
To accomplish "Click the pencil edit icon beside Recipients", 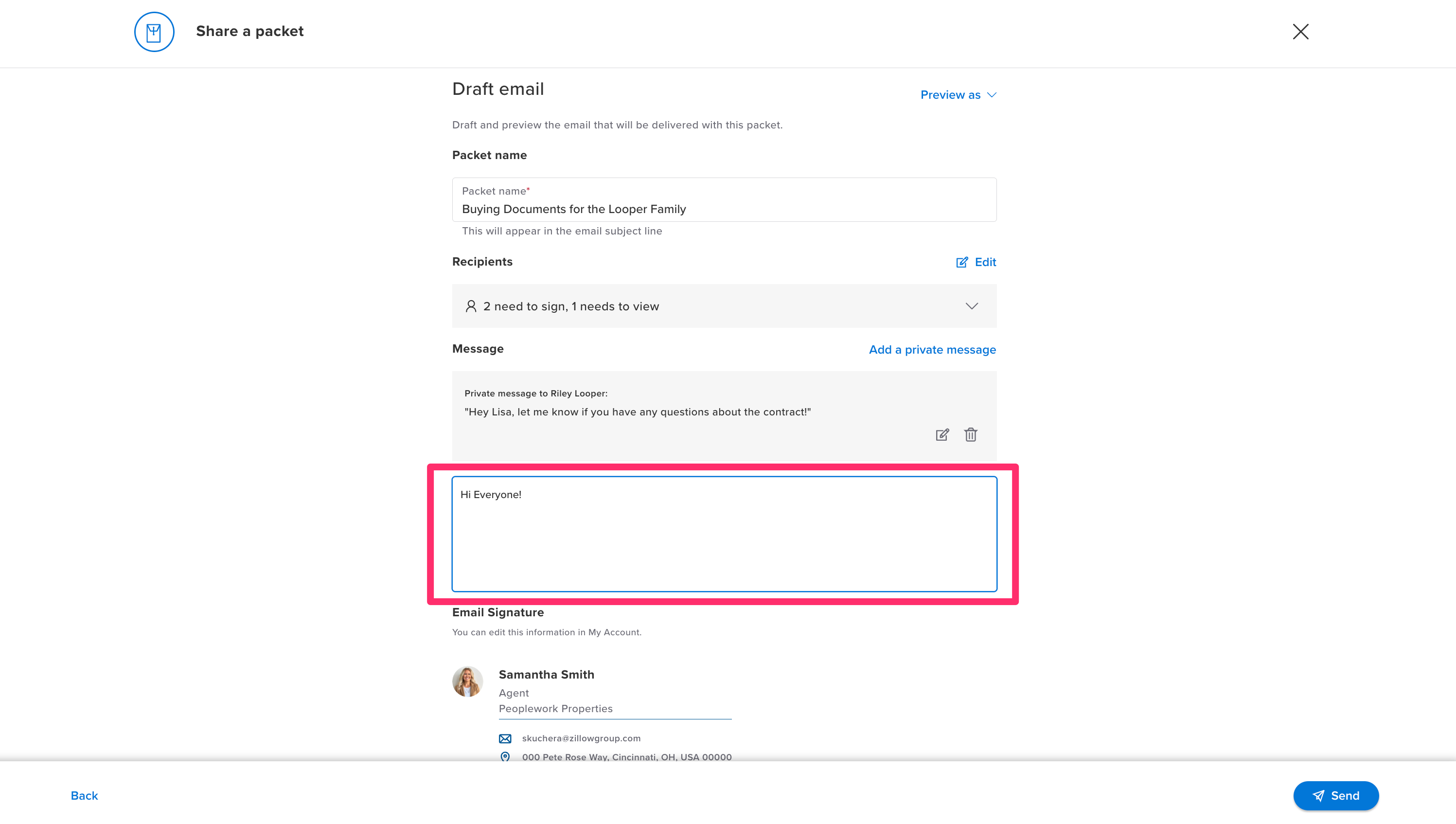I will pyautogui.click(x=961, y=262).
